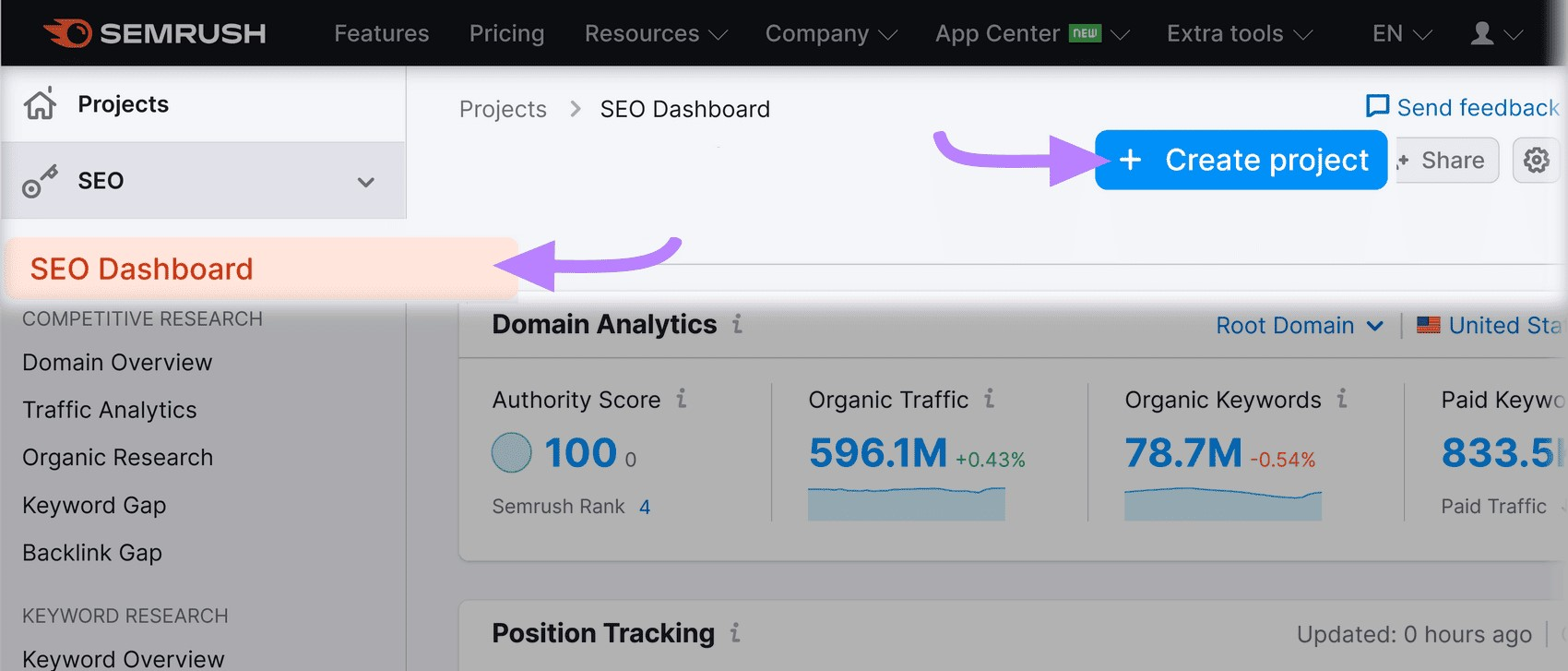Click the Send feedback chat icon
Viewport: 1568px width, 671px height.
pyautogui.click(x=1377, y=106)
